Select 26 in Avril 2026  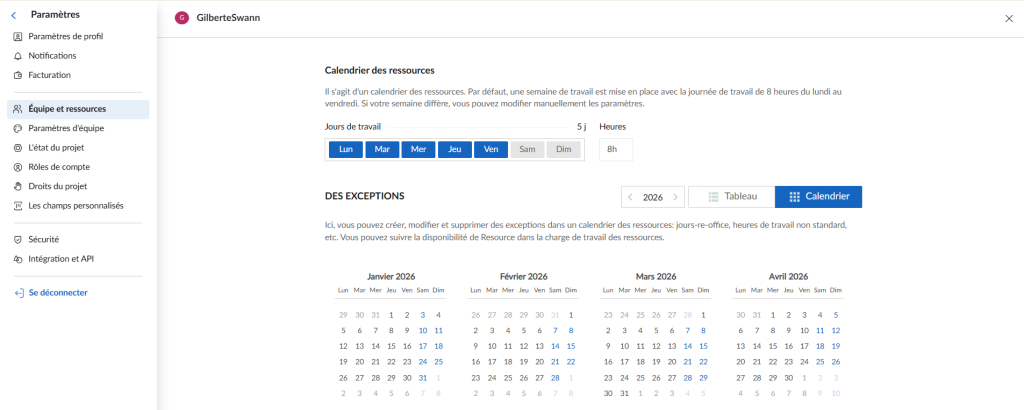835,362
